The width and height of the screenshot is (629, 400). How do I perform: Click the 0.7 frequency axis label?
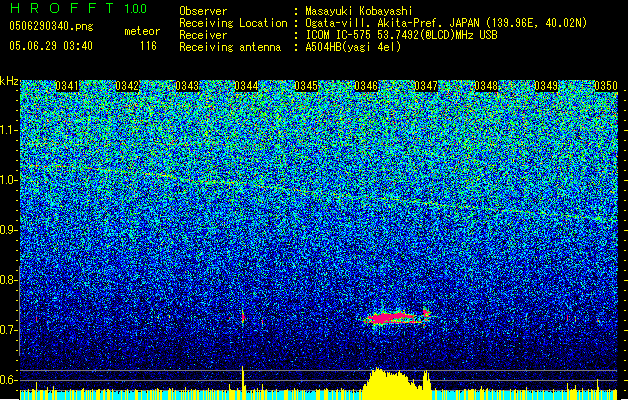click(9, 330)
